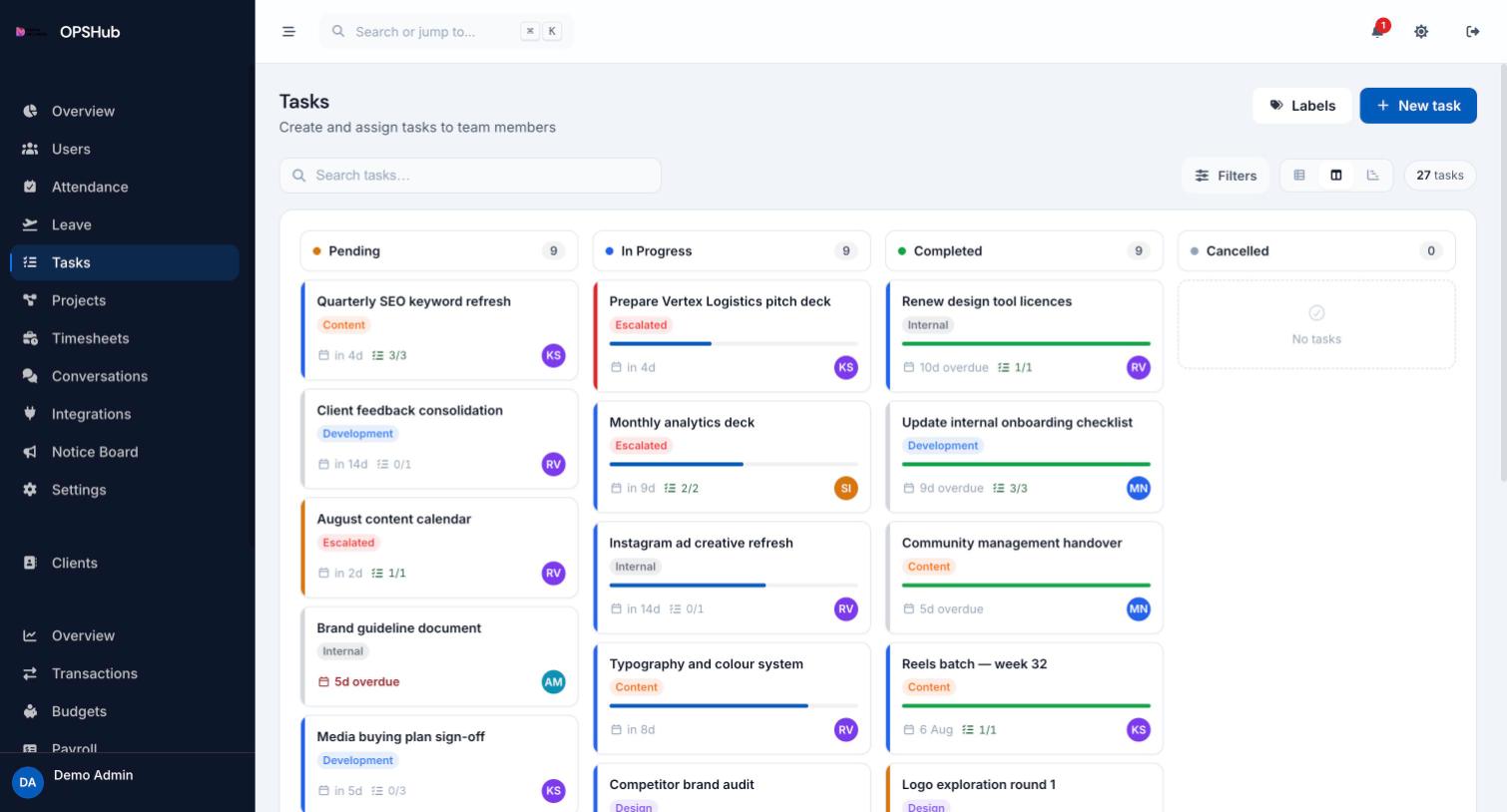Click the 27 tasks counter

tap(1439, 176)
